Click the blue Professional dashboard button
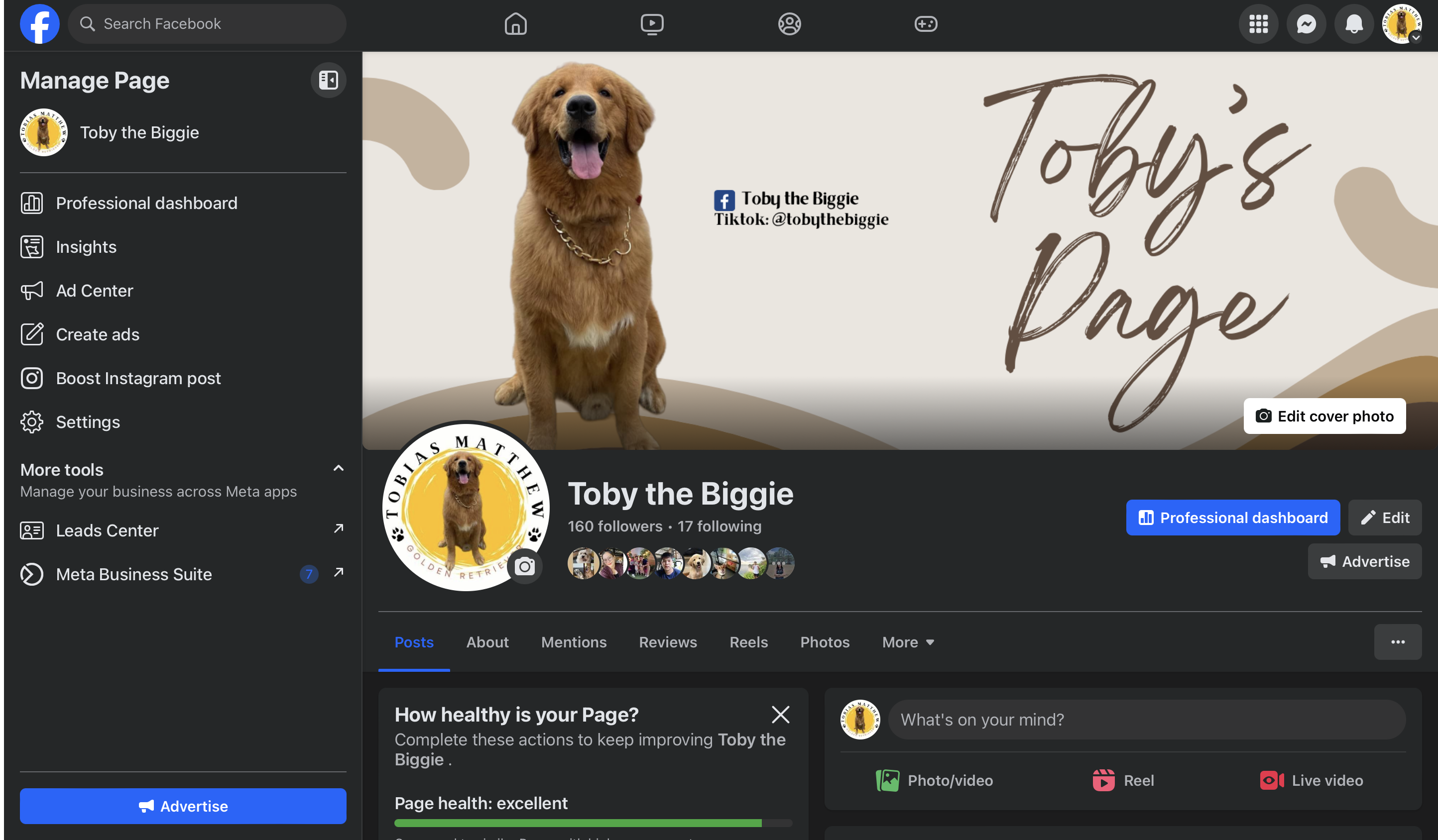This screenshot has width=1438, height=840. click(1232, 517)
